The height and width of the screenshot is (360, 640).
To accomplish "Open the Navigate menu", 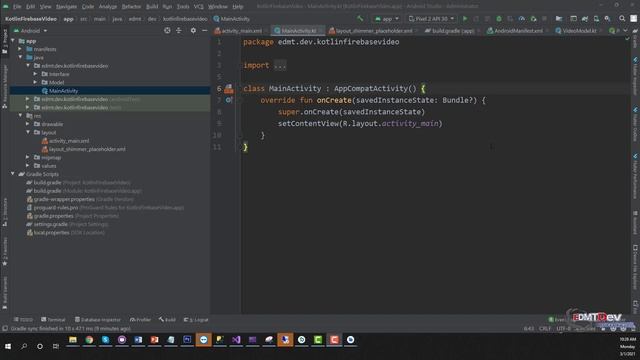I will point(66,7).
